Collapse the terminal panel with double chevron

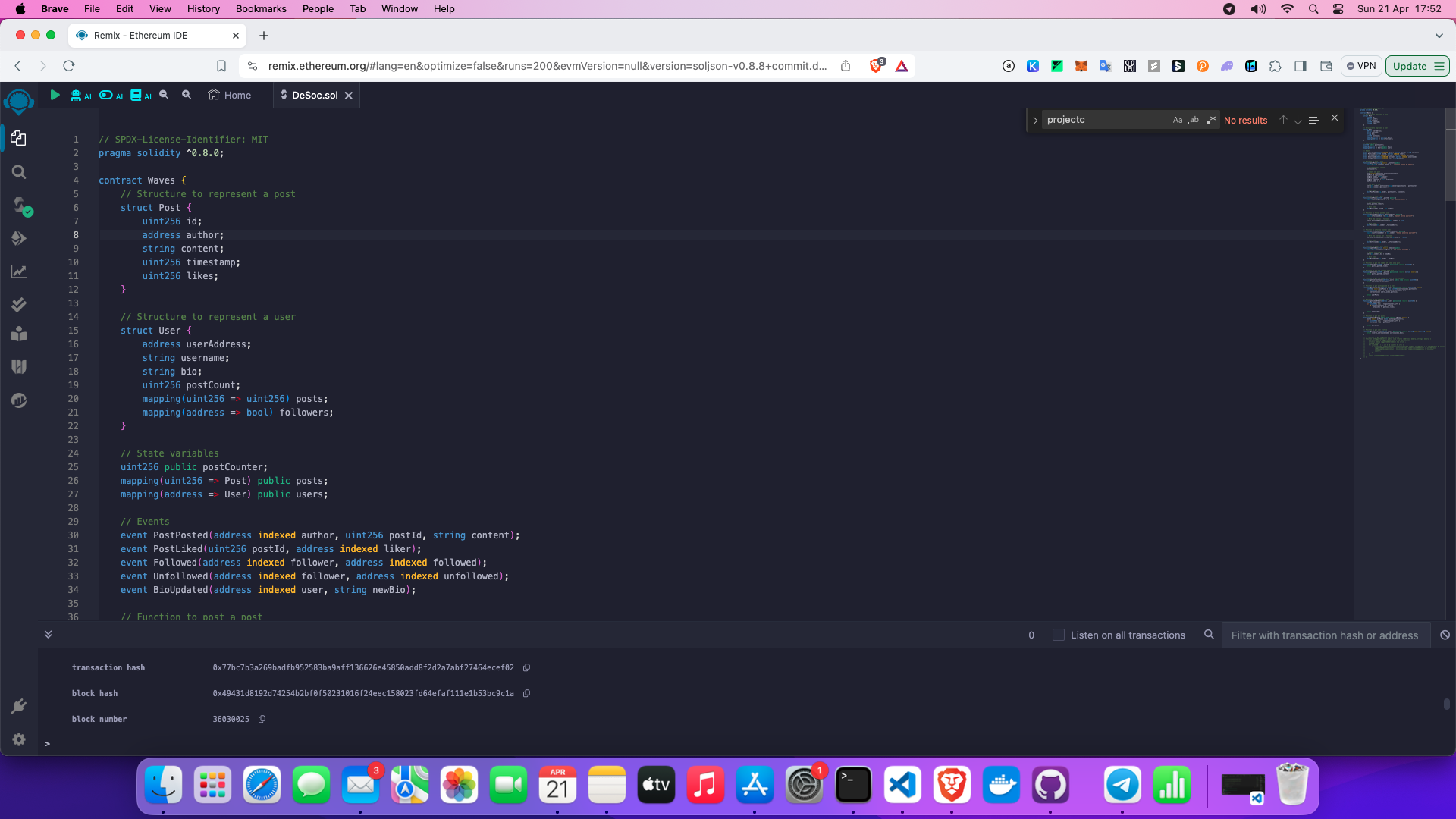[48, 635]
